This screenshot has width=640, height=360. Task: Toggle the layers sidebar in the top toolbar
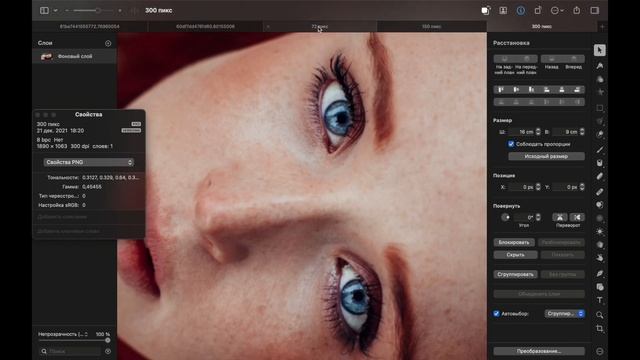click(44, 11)
